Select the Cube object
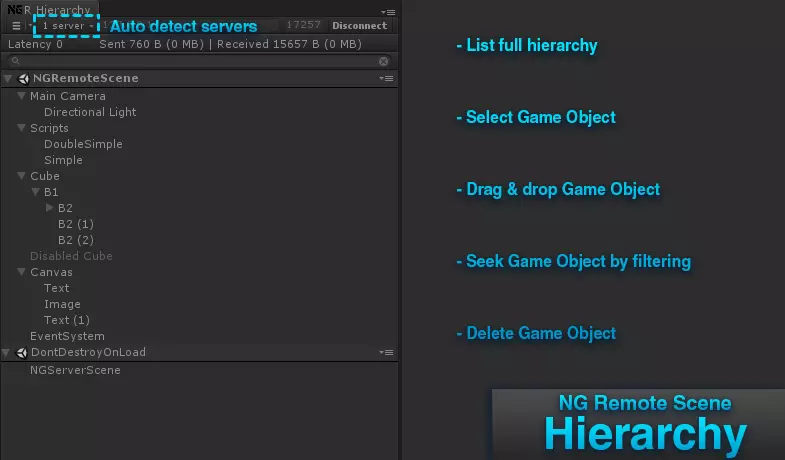Viewport: 785px width, 460px height. tap(45, 176)
